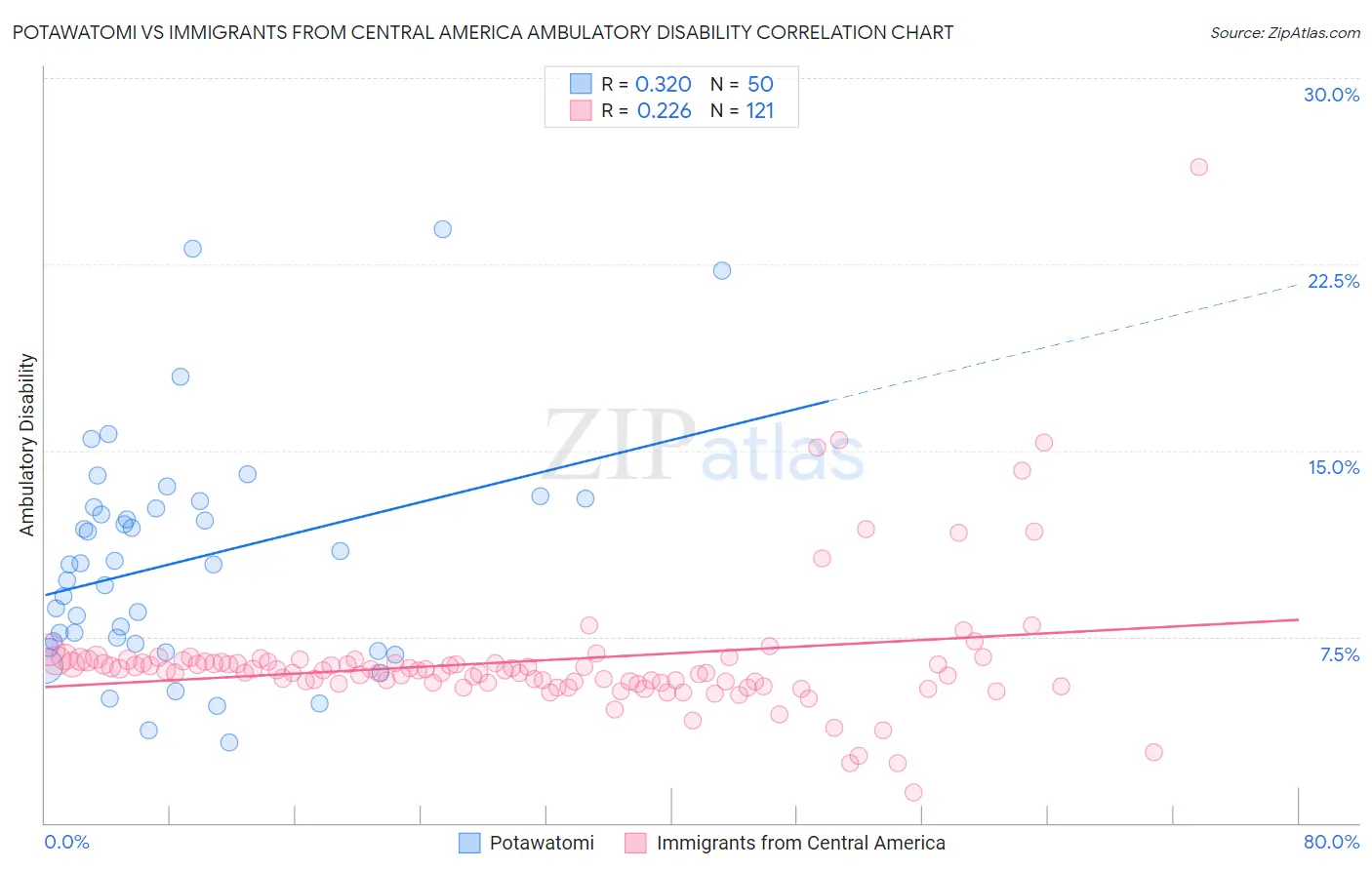Click the blue point at 22.5% right of center

(722, 270)
